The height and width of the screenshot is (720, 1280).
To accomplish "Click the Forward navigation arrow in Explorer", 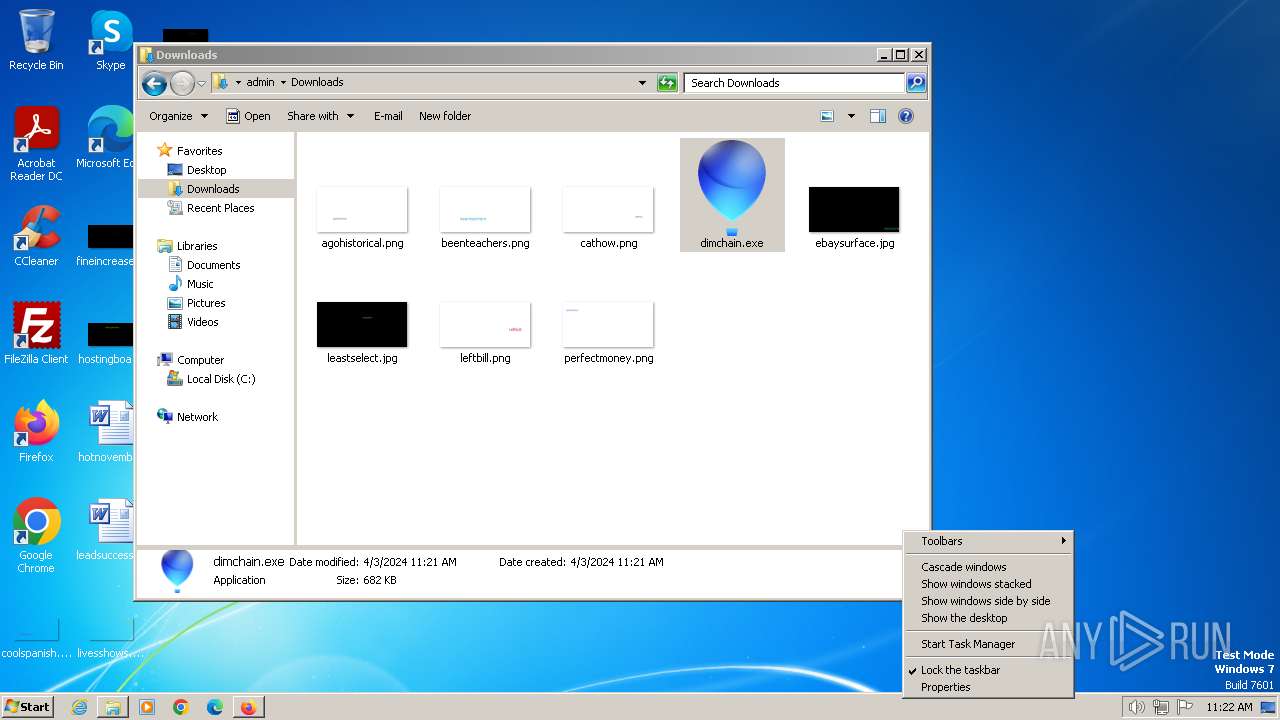I will pyautogui.click(x=182, y=83).
